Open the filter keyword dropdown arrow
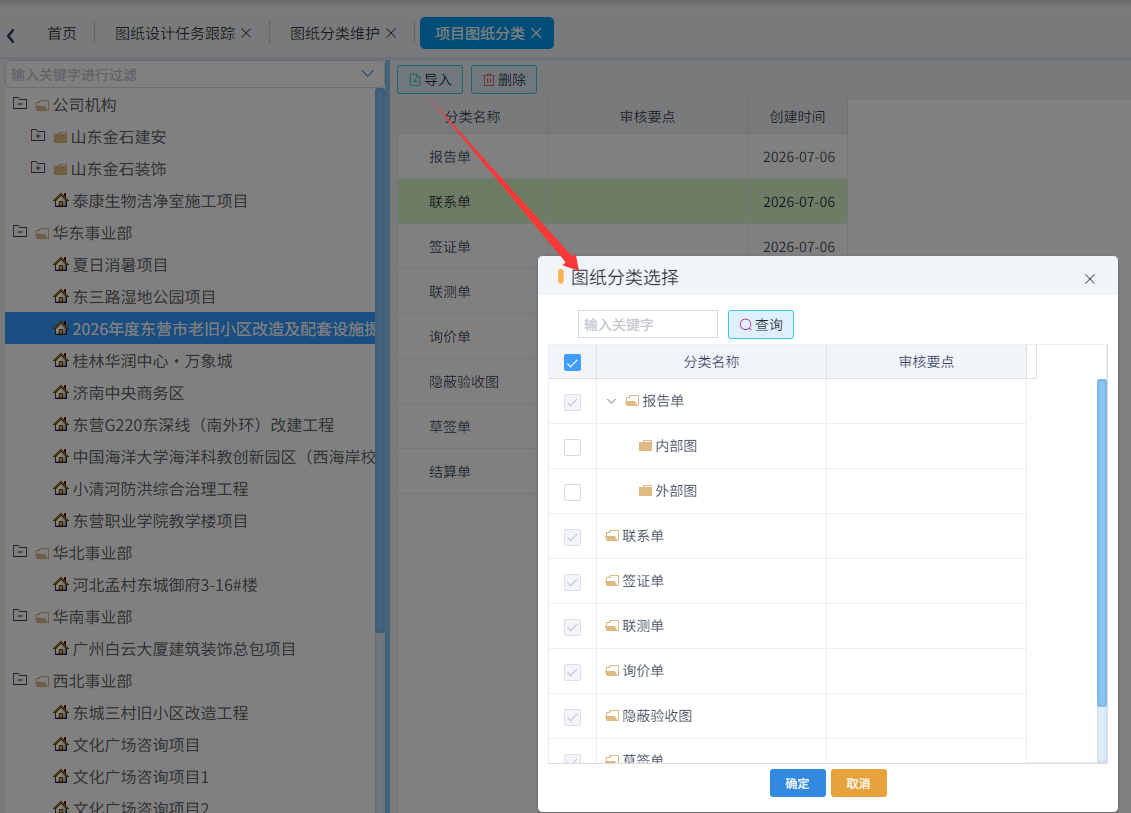 [x=367, y=74]
